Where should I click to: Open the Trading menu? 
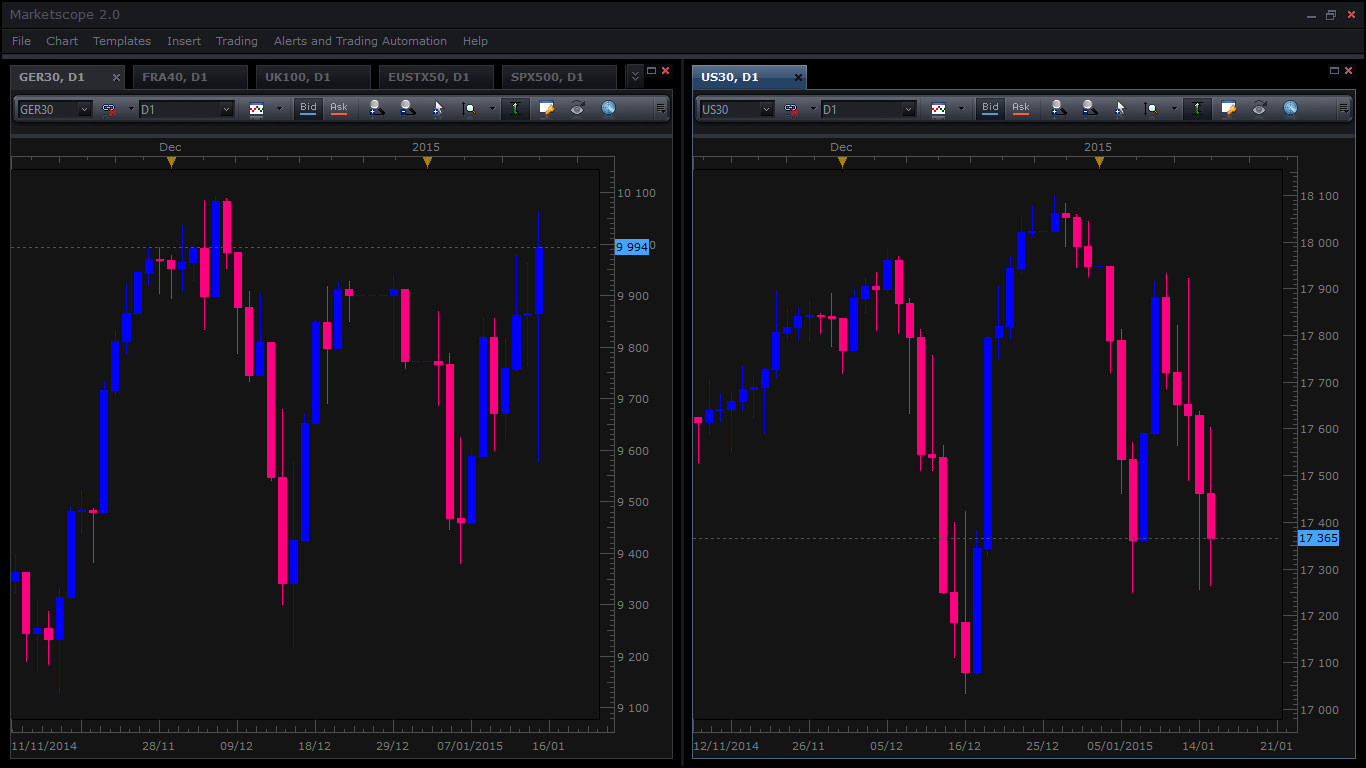pos(237,41)
